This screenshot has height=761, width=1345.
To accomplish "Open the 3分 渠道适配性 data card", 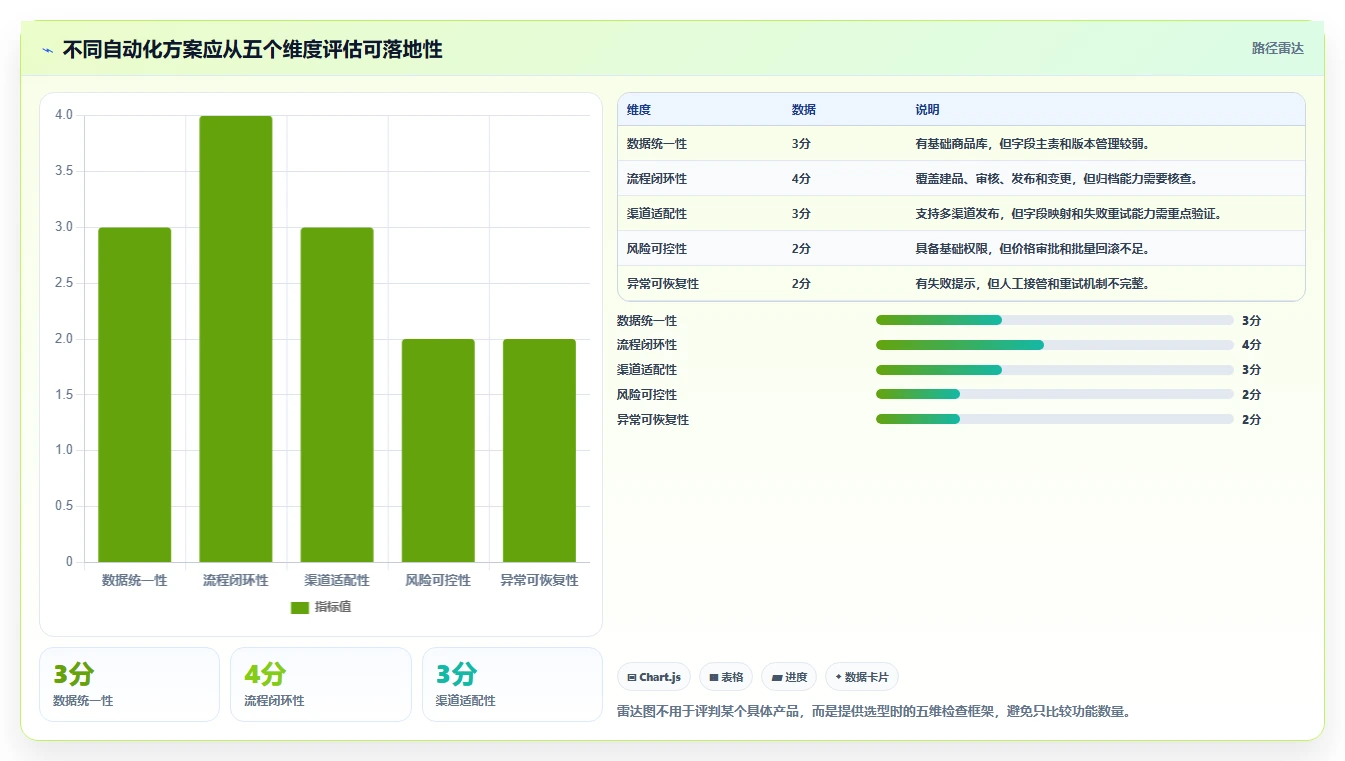I will pos(512,684).
